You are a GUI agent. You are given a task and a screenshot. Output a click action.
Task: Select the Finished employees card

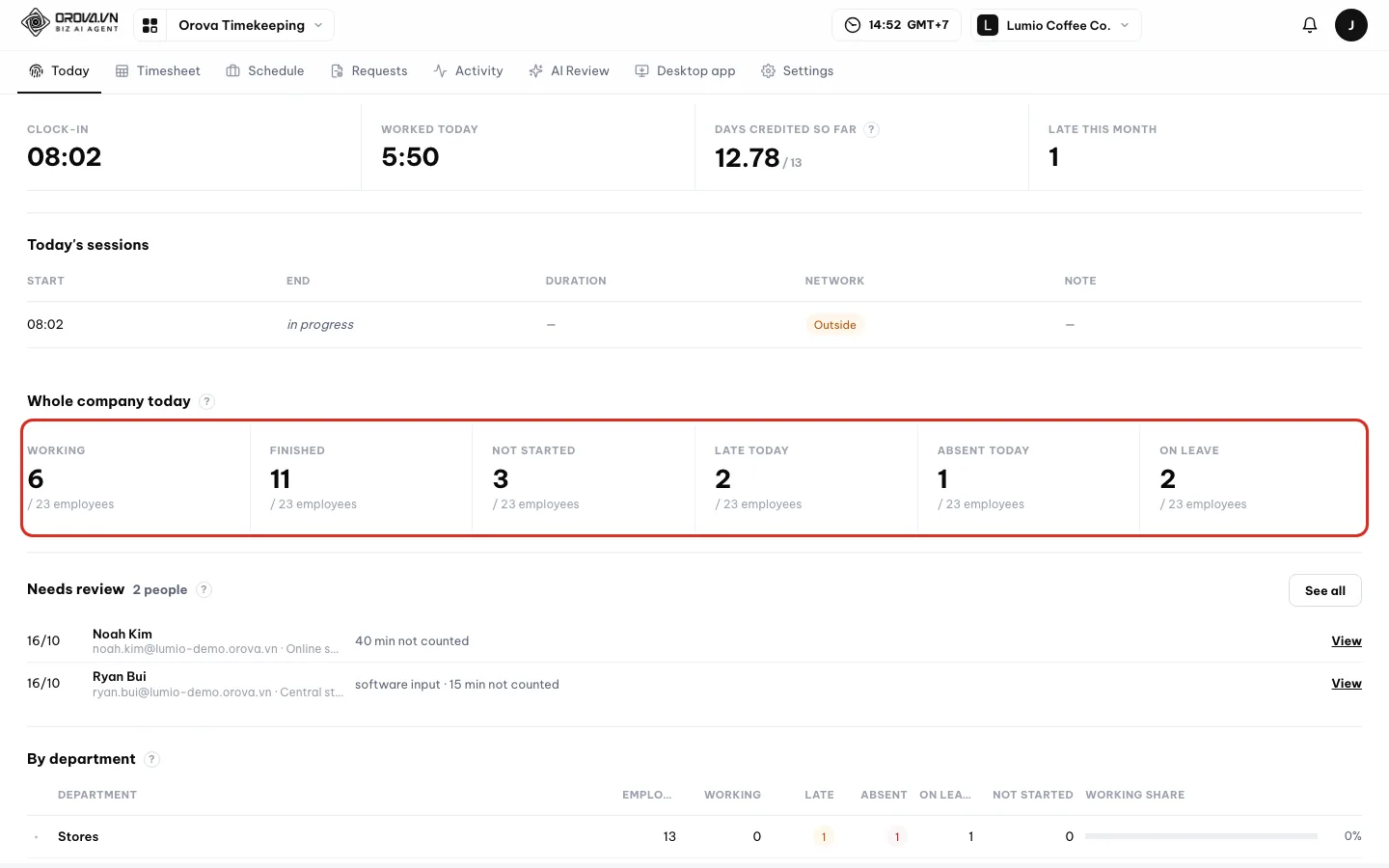point(361,477)
